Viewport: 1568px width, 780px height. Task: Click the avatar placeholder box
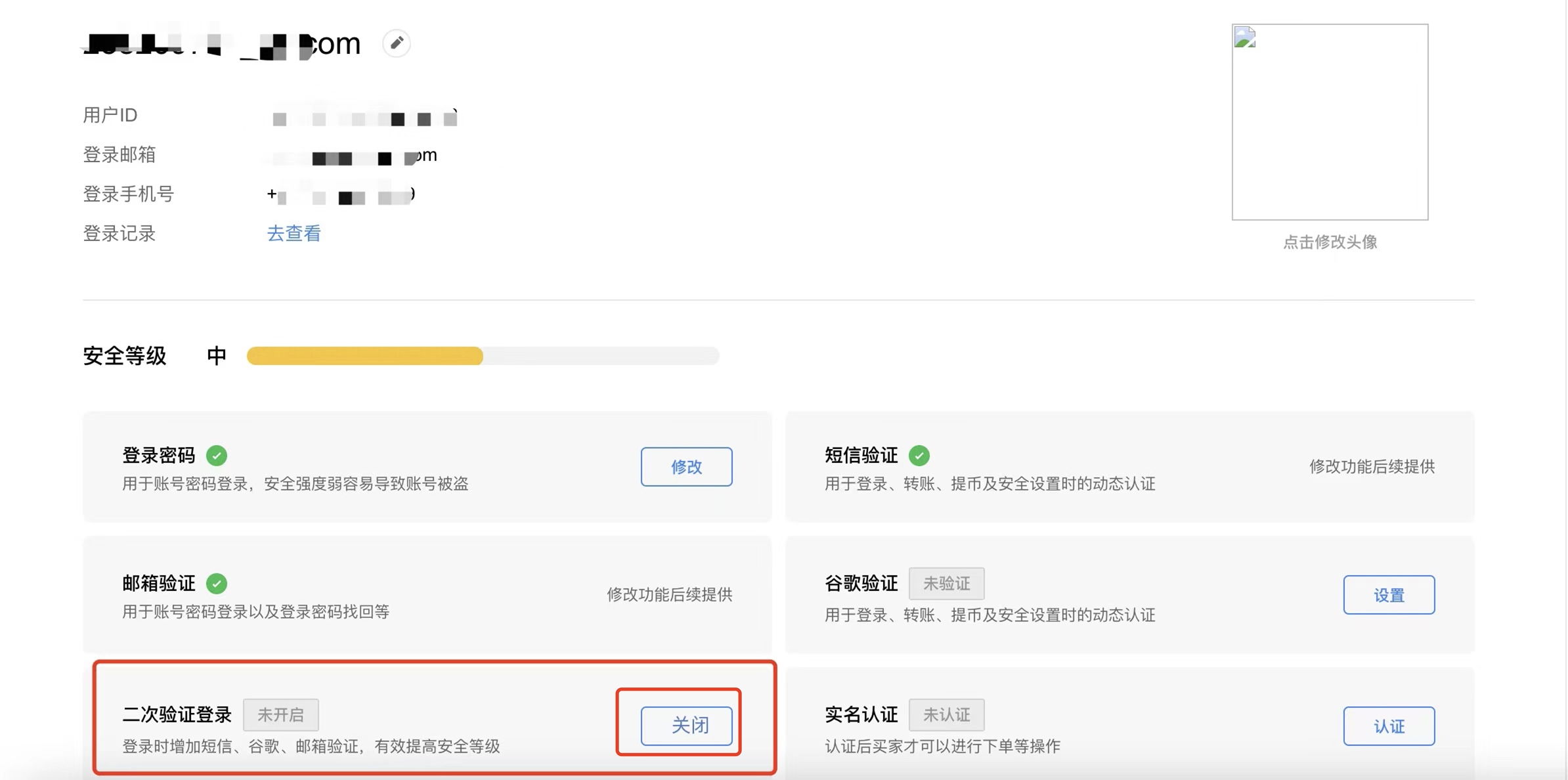(x=1330, y=122)
